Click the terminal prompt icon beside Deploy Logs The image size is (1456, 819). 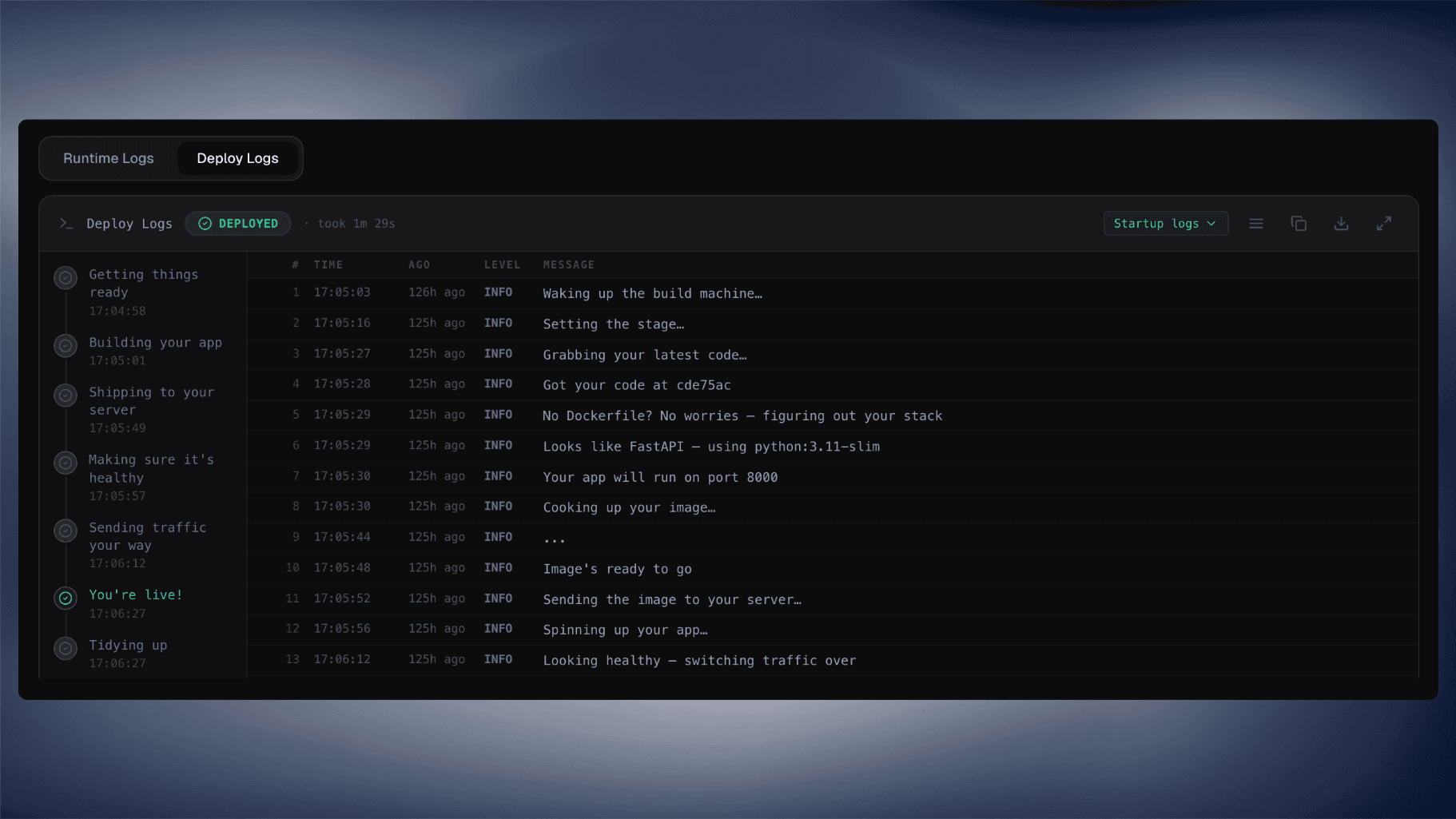[x=66, y=224]
